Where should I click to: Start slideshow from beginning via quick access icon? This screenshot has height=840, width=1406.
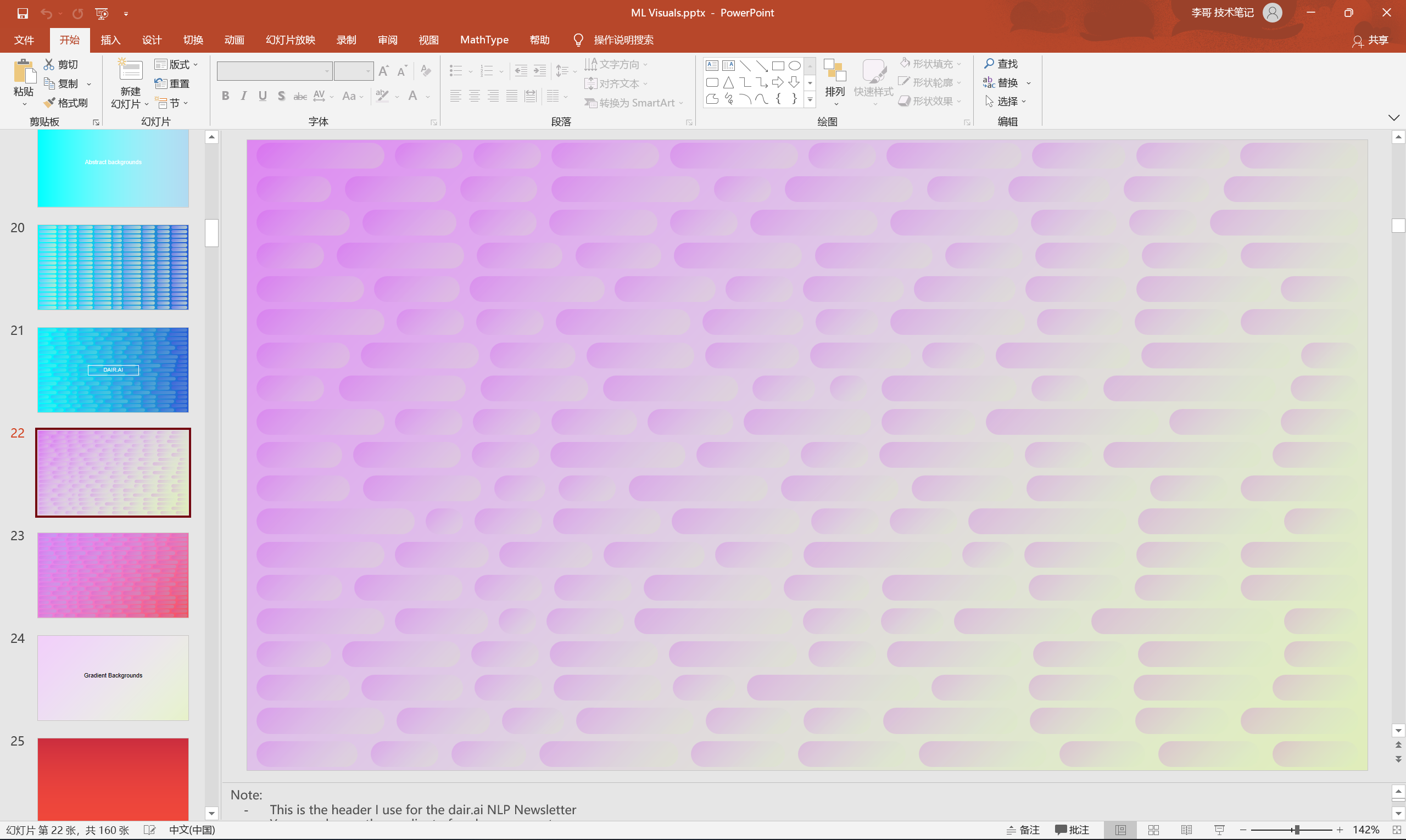pyautogui.click(x=102, y=13)
